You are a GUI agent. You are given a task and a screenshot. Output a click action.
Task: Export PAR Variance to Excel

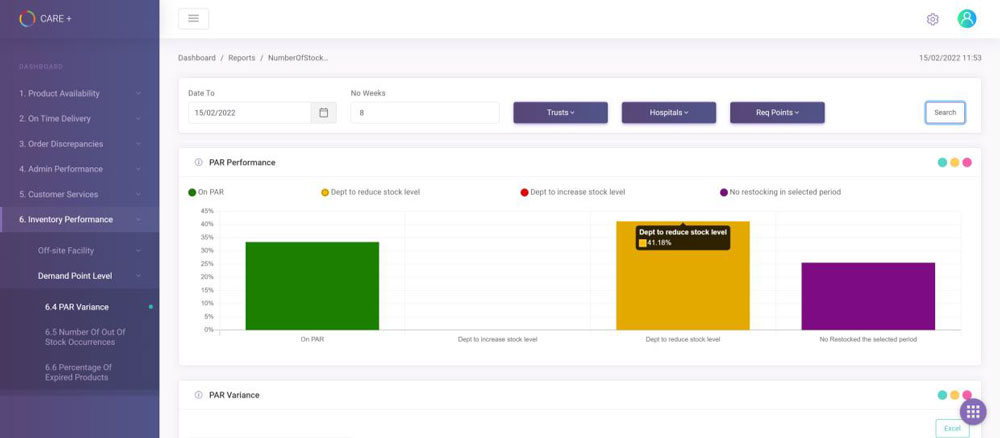(952, 428)
